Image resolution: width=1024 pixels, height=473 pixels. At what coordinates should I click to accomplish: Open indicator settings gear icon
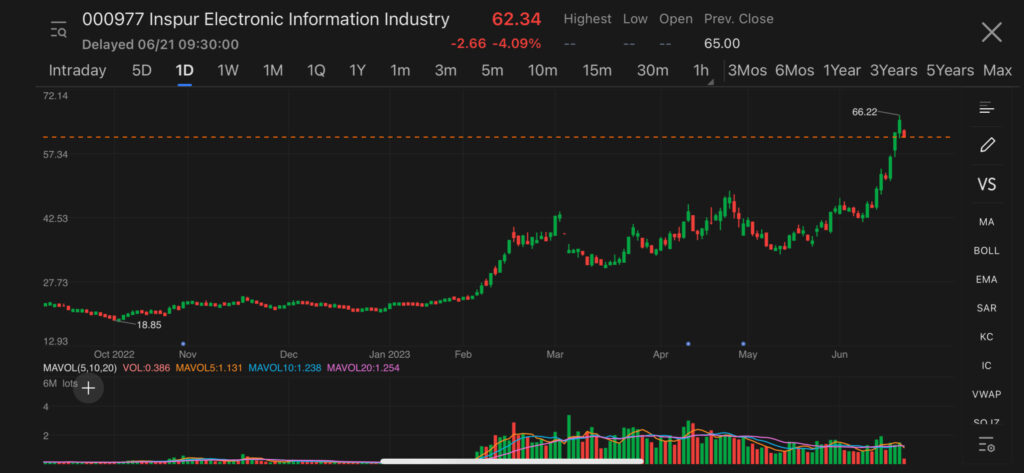pyautogui.click(x=987, y=446)
